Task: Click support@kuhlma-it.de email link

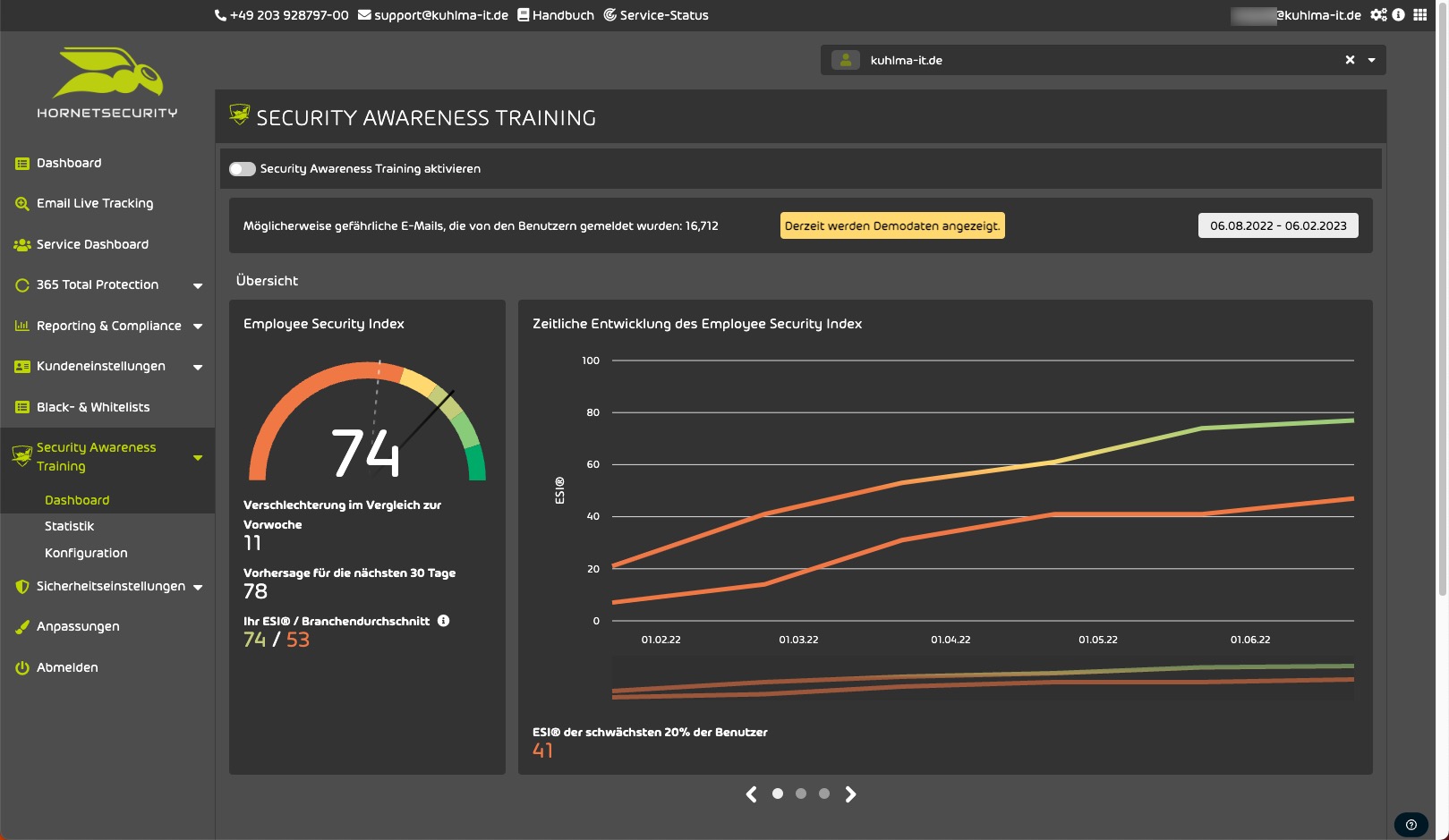Action: click(x=441, y=15)
